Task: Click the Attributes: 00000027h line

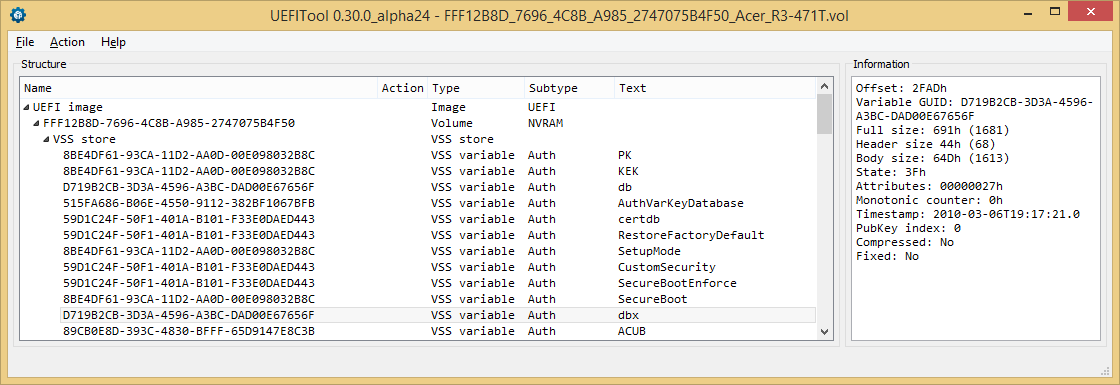Action: (929, 186)
